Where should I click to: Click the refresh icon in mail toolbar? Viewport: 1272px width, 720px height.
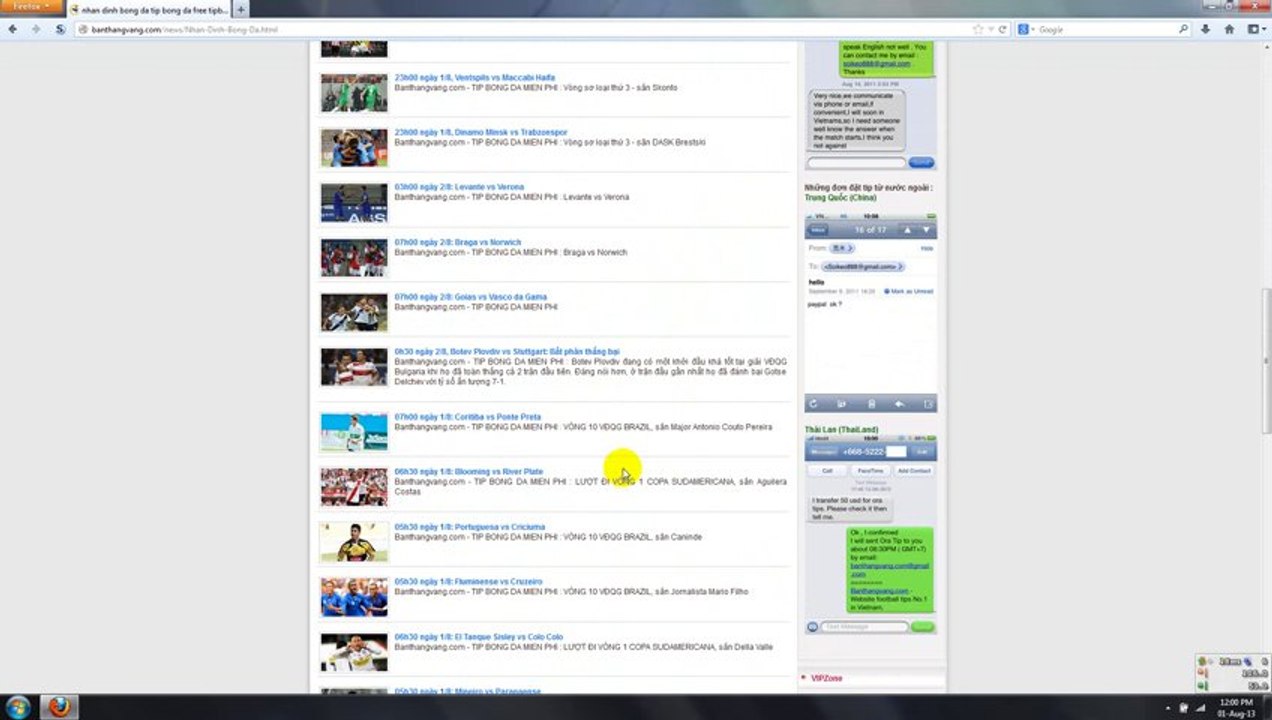[x=814, y=404]
